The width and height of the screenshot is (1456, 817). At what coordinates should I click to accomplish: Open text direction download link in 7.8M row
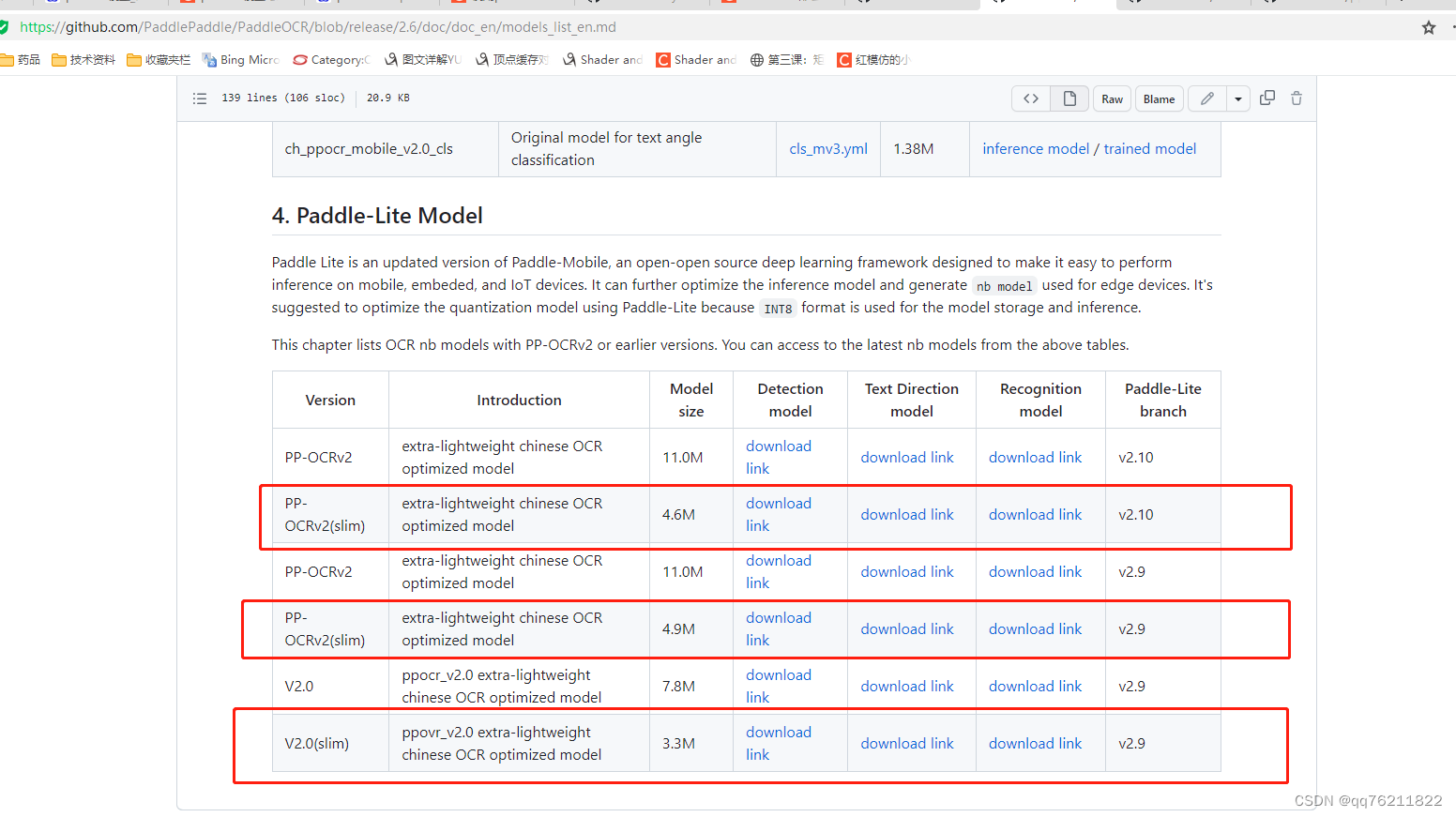(907, 687)
